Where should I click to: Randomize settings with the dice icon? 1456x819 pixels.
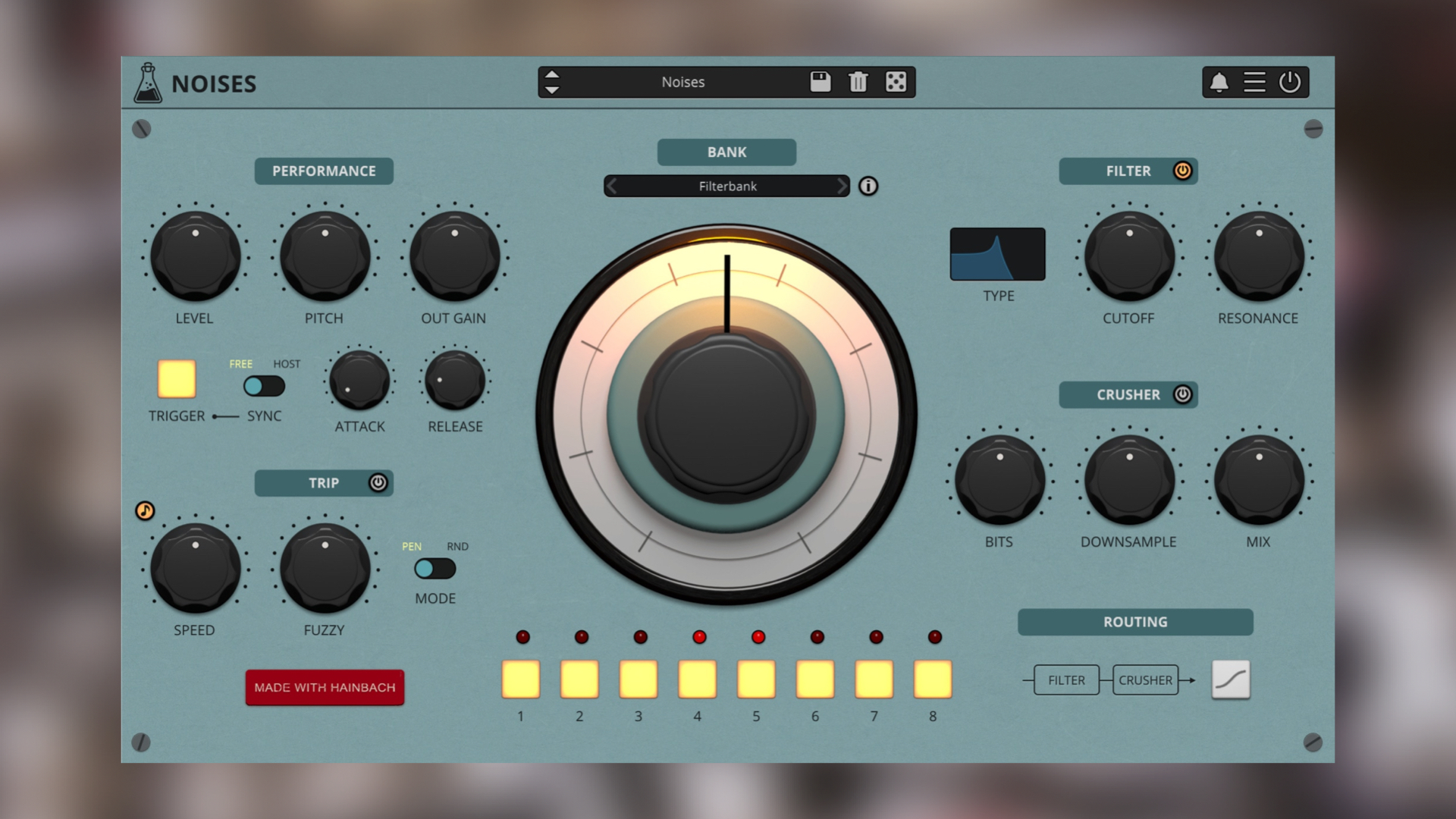point(894,82)
